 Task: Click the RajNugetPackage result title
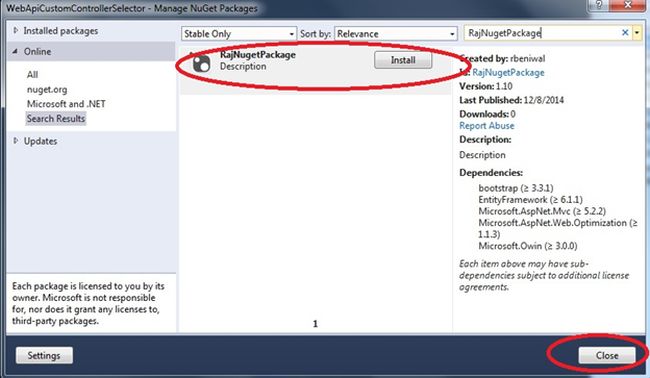point(258,55)
